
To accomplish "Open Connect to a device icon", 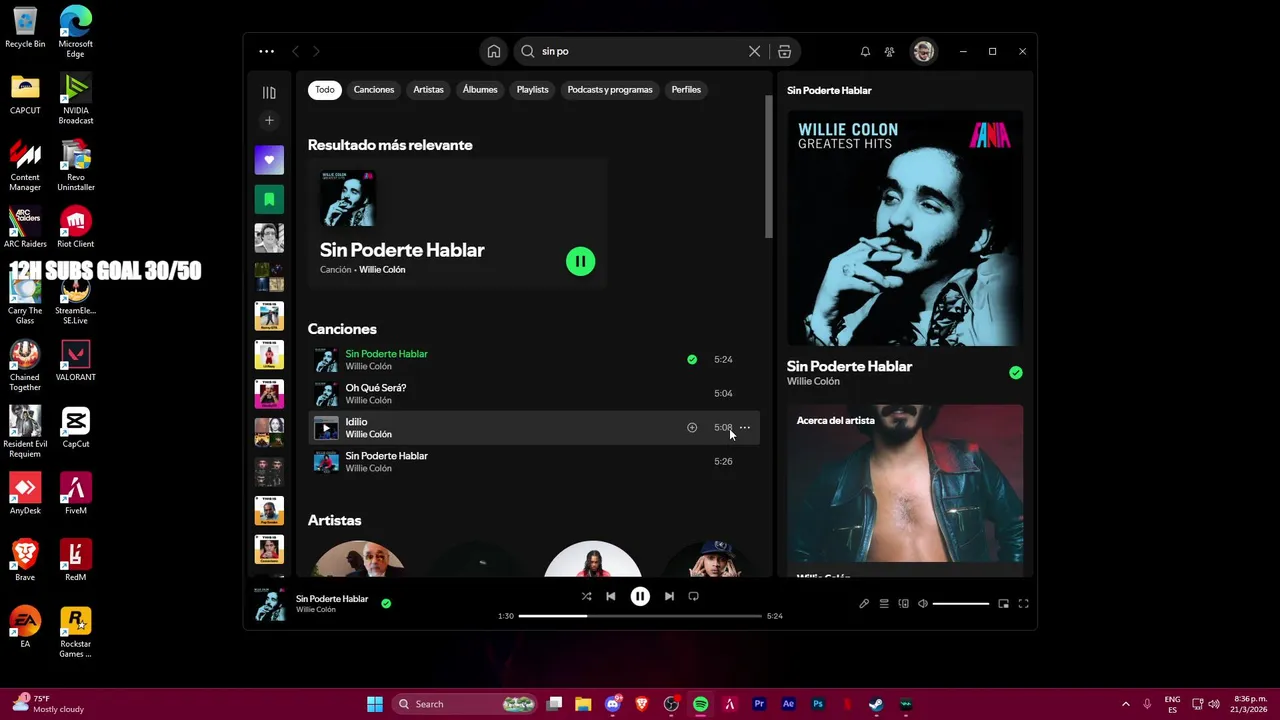I will tap(904, 604).
